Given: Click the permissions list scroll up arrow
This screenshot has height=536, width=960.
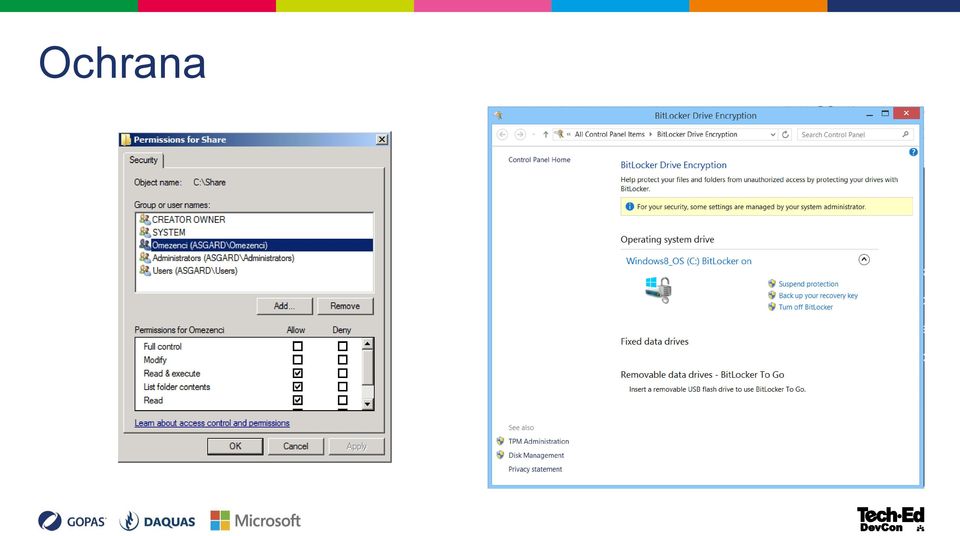Looking at the screenshot, I should tap(367, 344).
